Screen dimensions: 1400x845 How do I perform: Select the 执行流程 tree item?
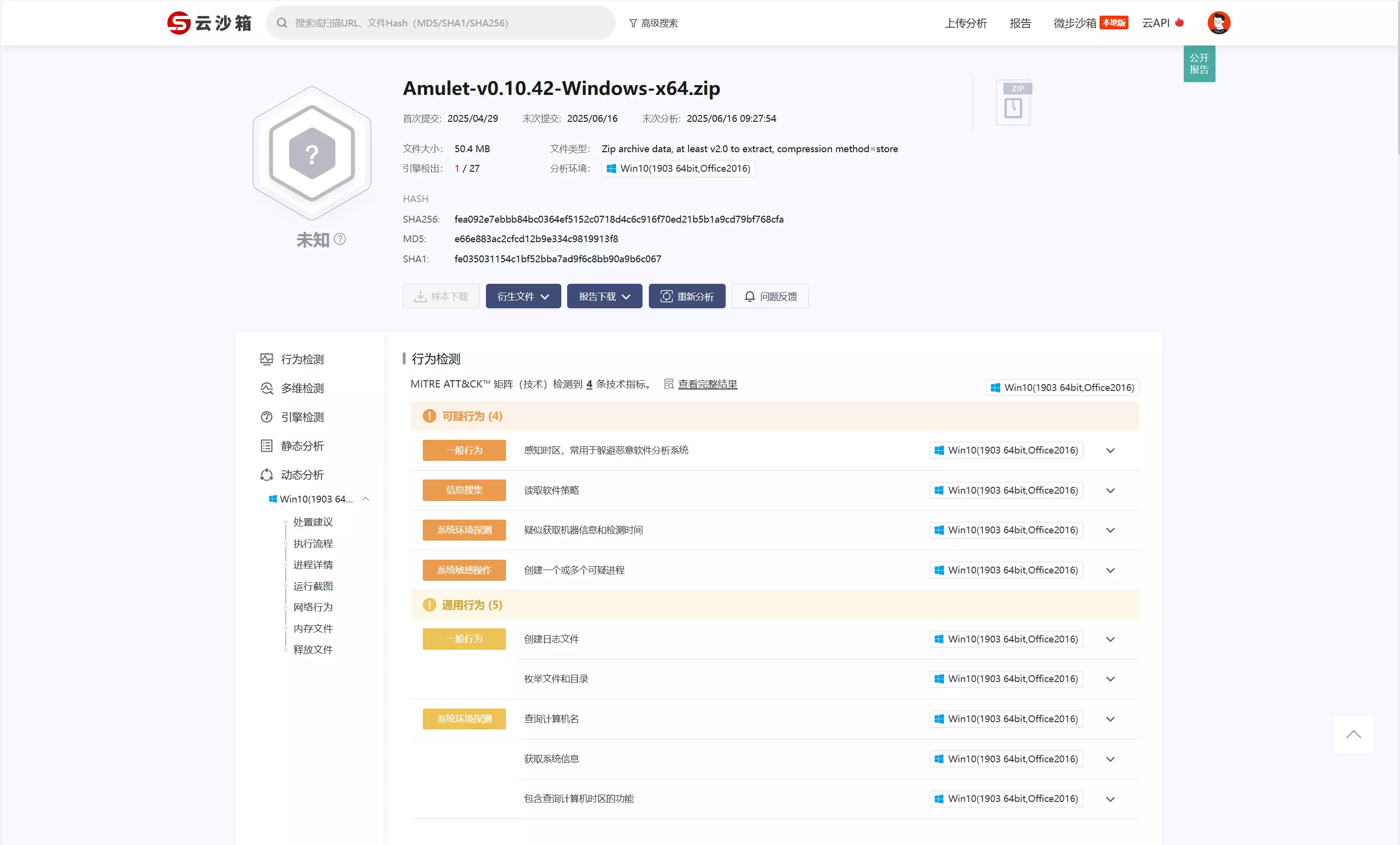point(313,544)
